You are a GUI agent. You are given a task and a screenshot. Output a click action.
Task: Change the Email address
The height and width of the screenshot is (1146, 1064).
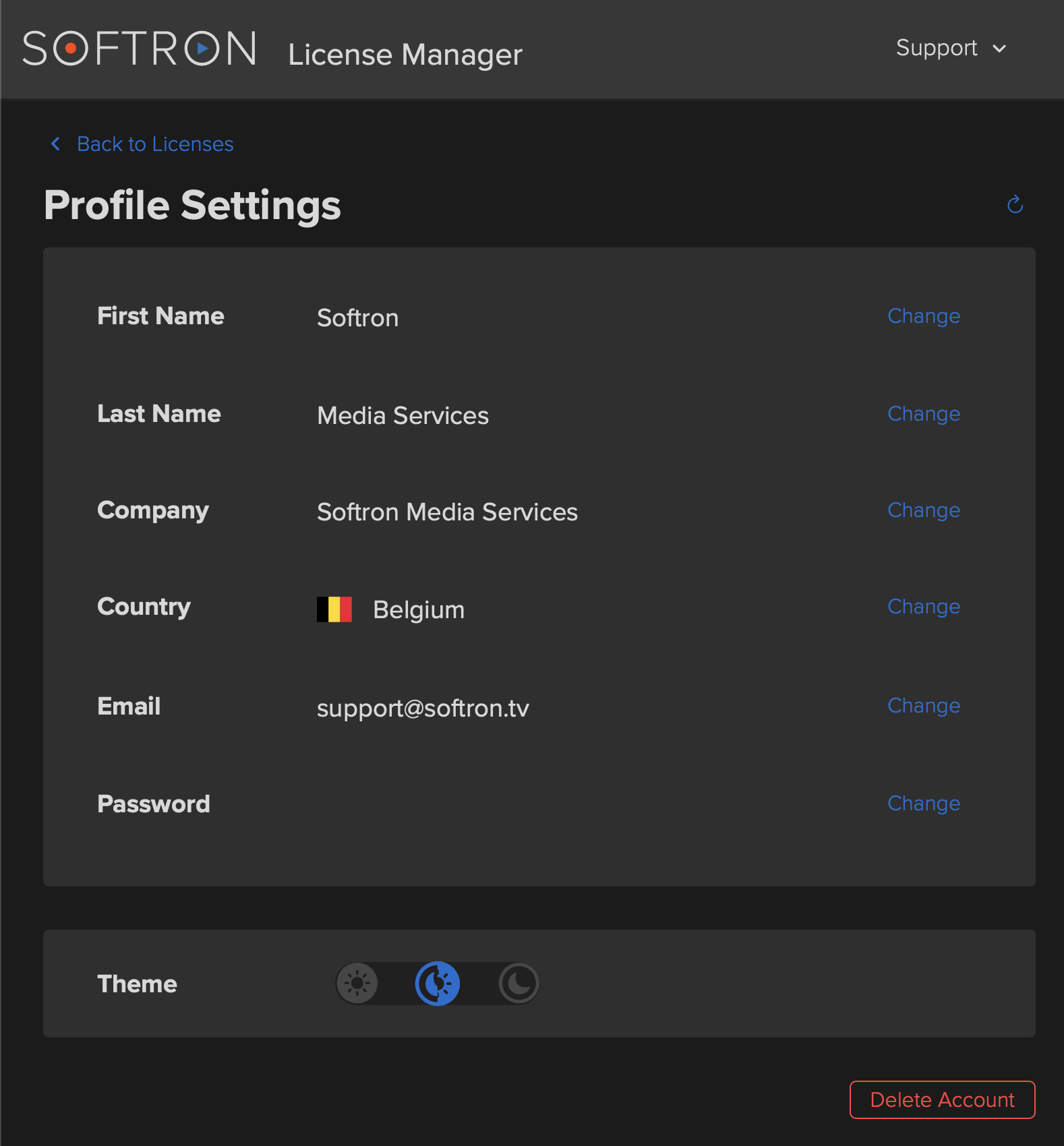pos(923,706)
